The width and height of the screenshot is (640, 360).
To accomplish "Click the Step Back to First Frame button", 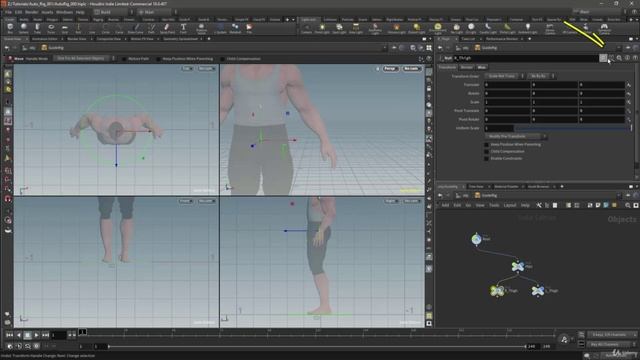I will pos(9,335).
